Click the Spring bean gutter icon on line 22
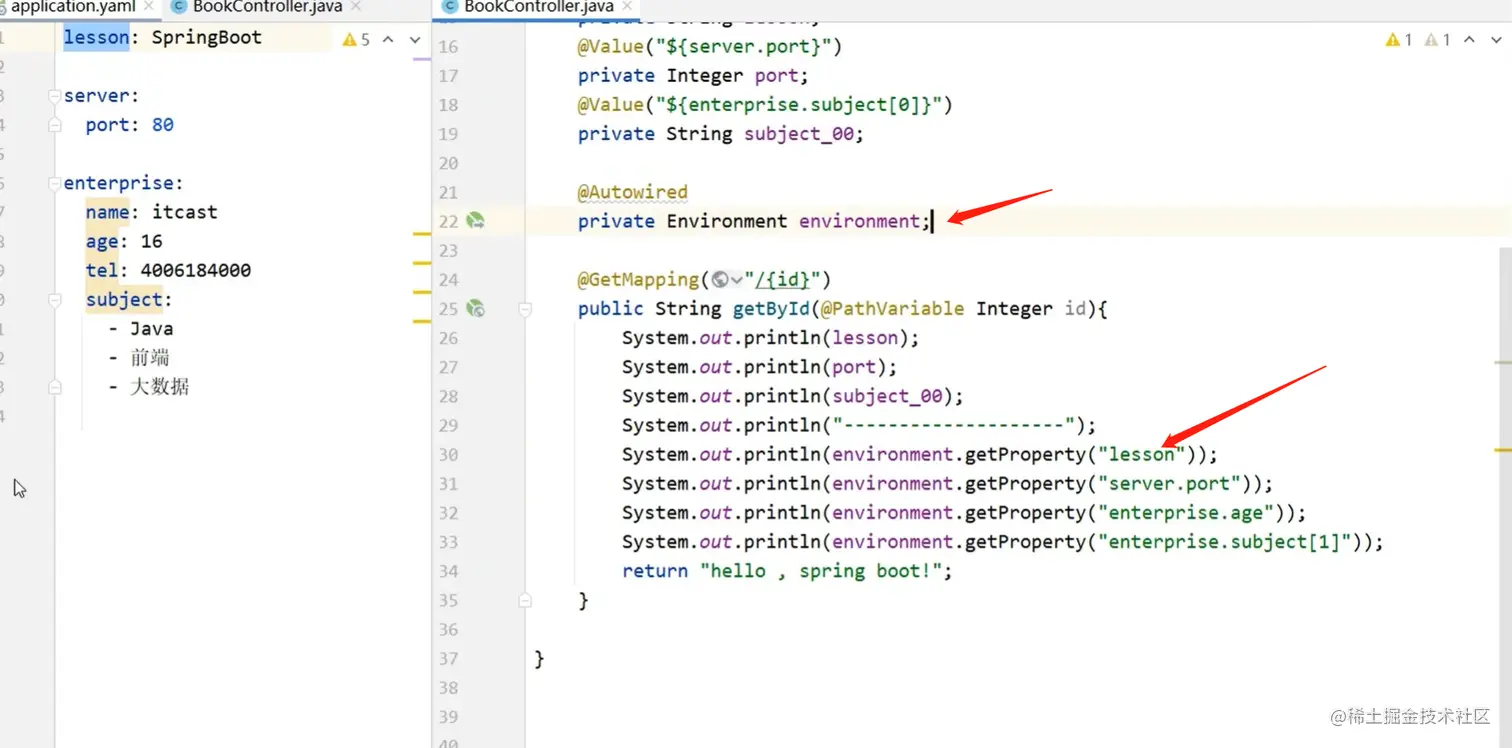The height and width of the screenshot is (748, 1512). 475,221
